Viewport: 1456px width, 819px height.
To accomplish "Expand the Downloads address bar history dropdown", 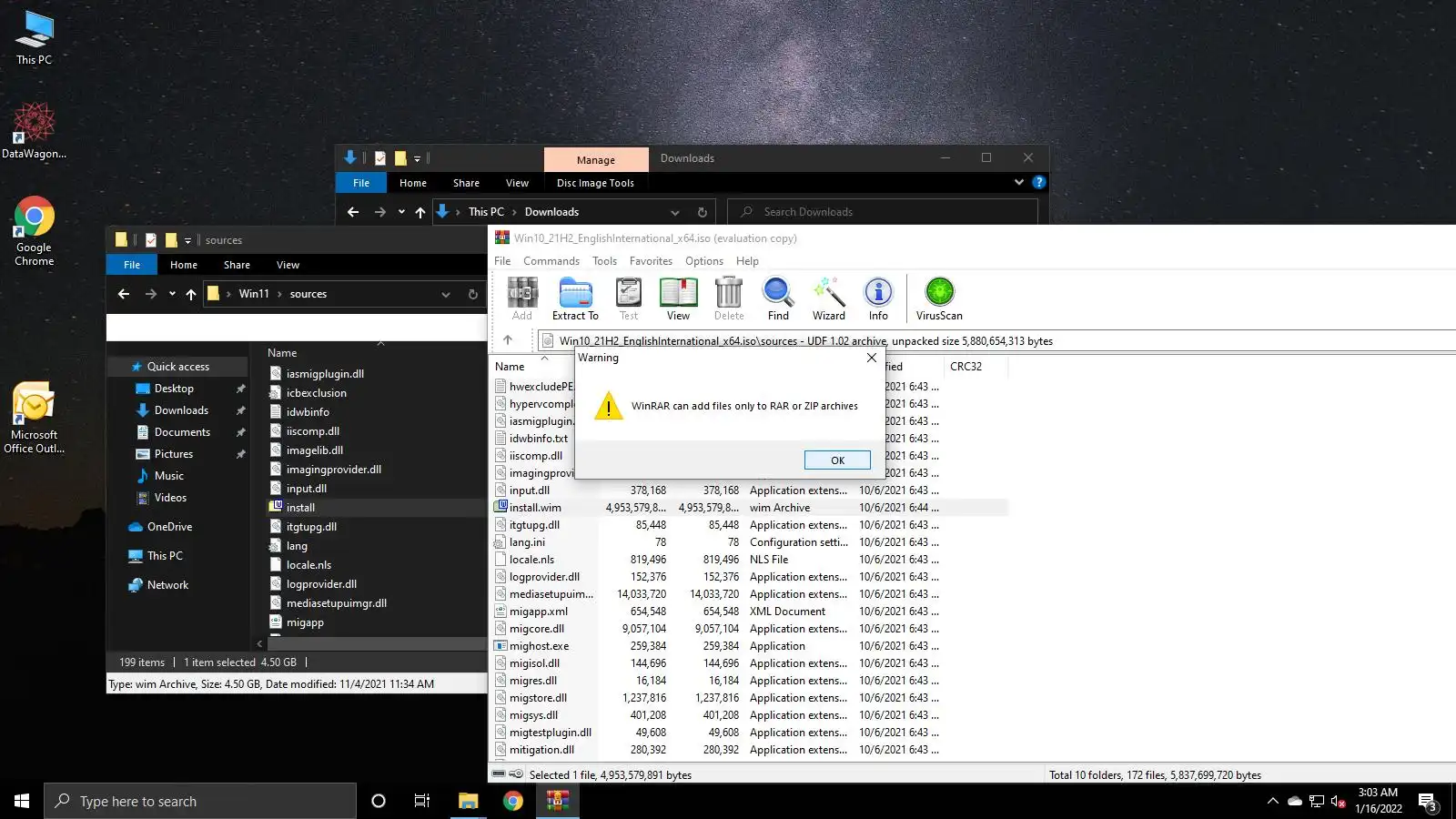I will [x=675, y=212].
